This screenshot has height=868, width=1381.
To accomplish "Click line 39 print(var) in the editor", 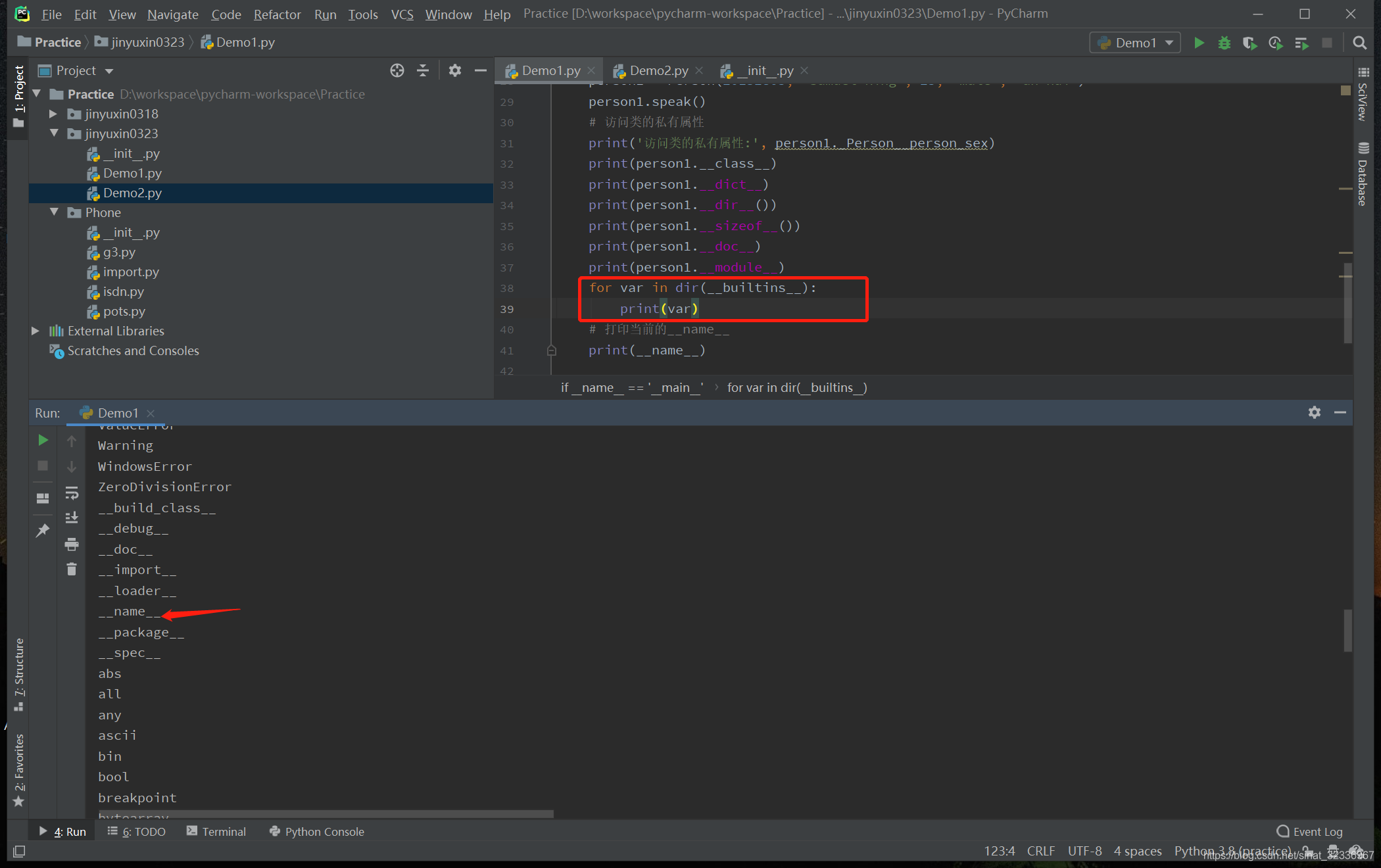I will pos(659,308).
